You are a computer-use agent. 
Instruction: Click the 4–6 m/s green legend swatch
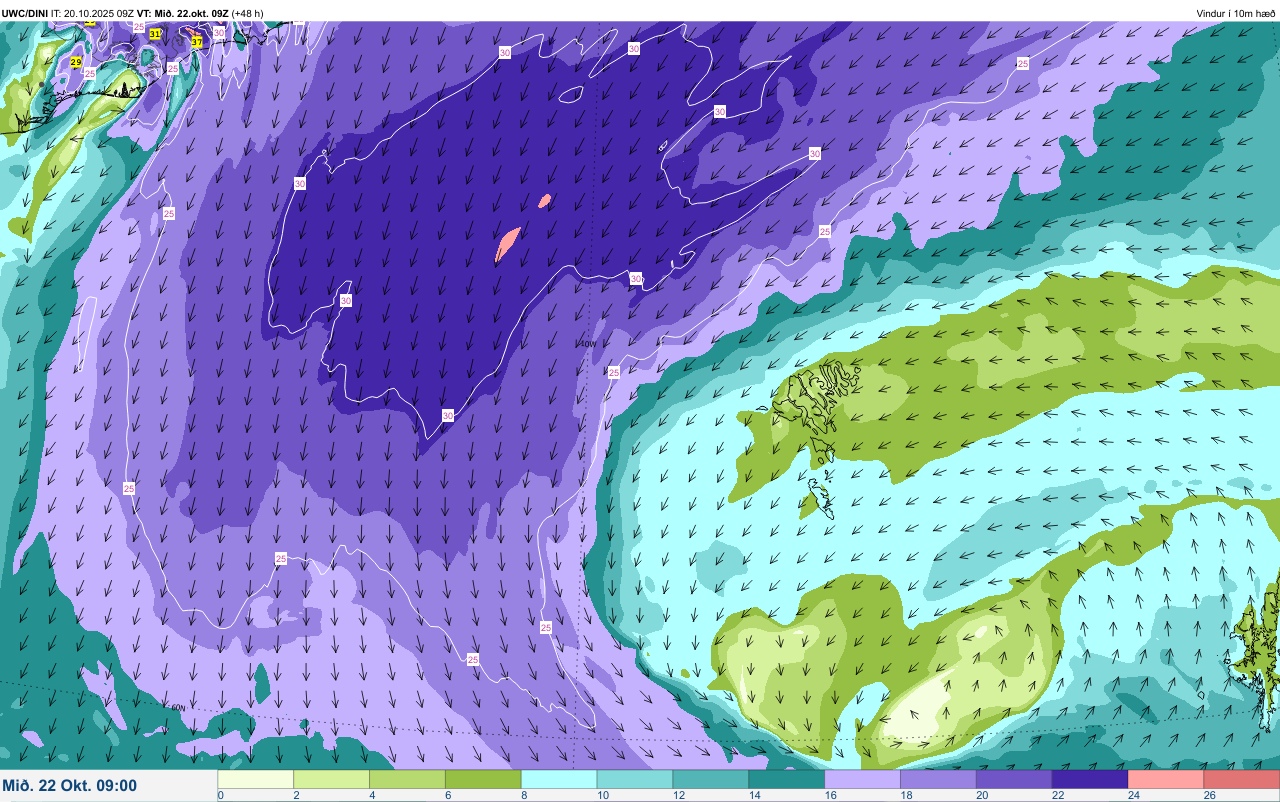[407, 779]
